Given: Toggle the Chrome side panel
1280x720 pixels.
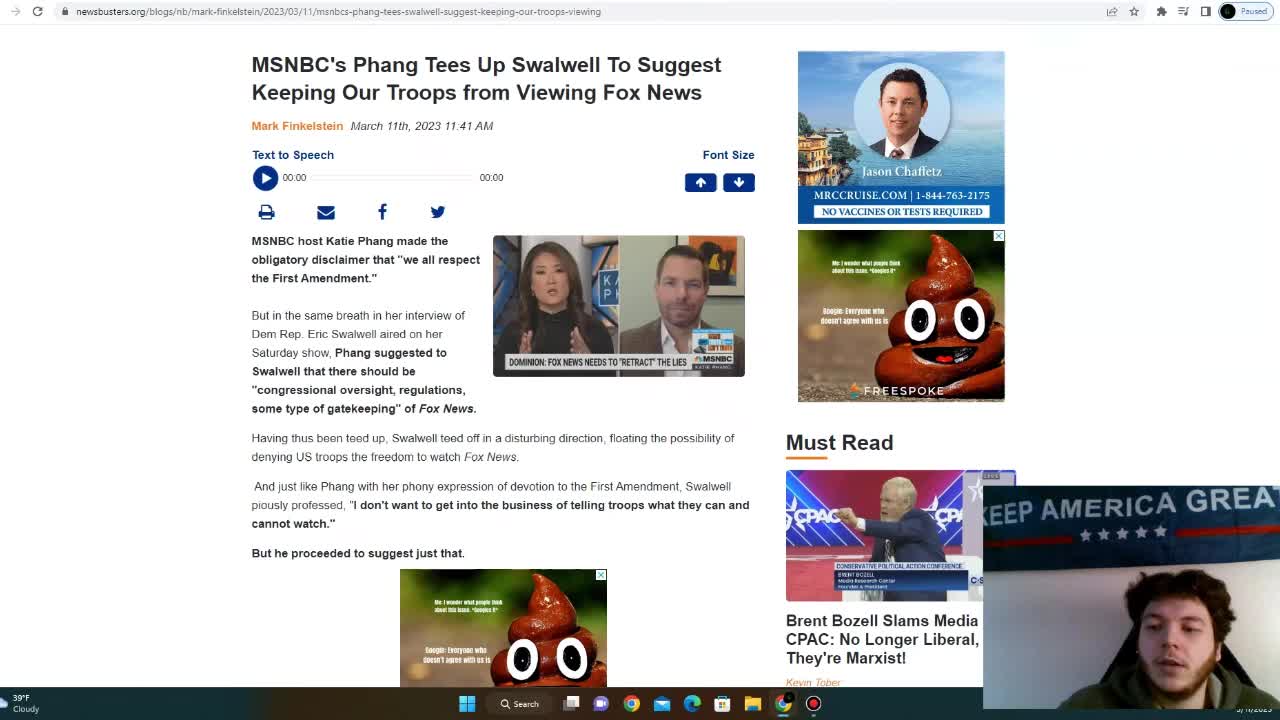Looking at the screenshot, I should (x=1205, y=11).
